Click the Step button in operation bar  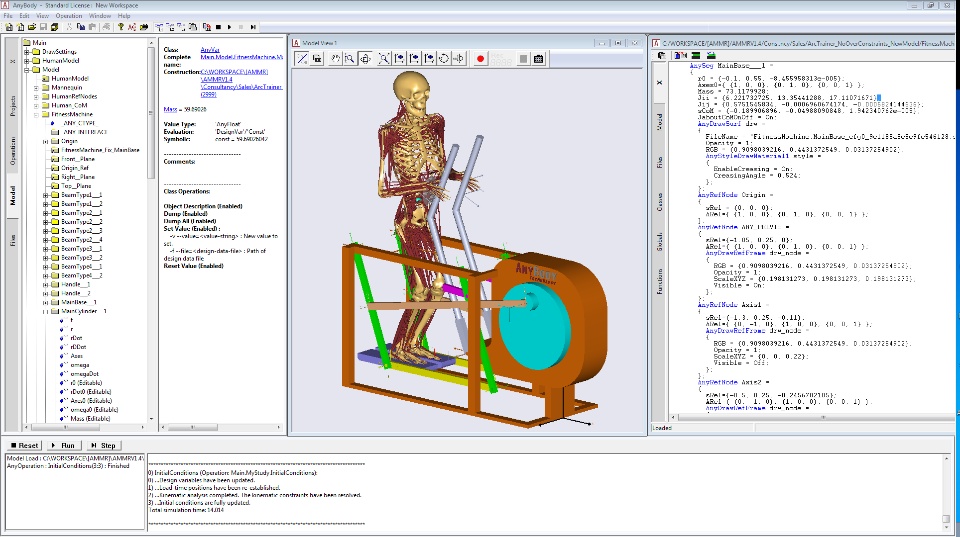pos(103,446)
